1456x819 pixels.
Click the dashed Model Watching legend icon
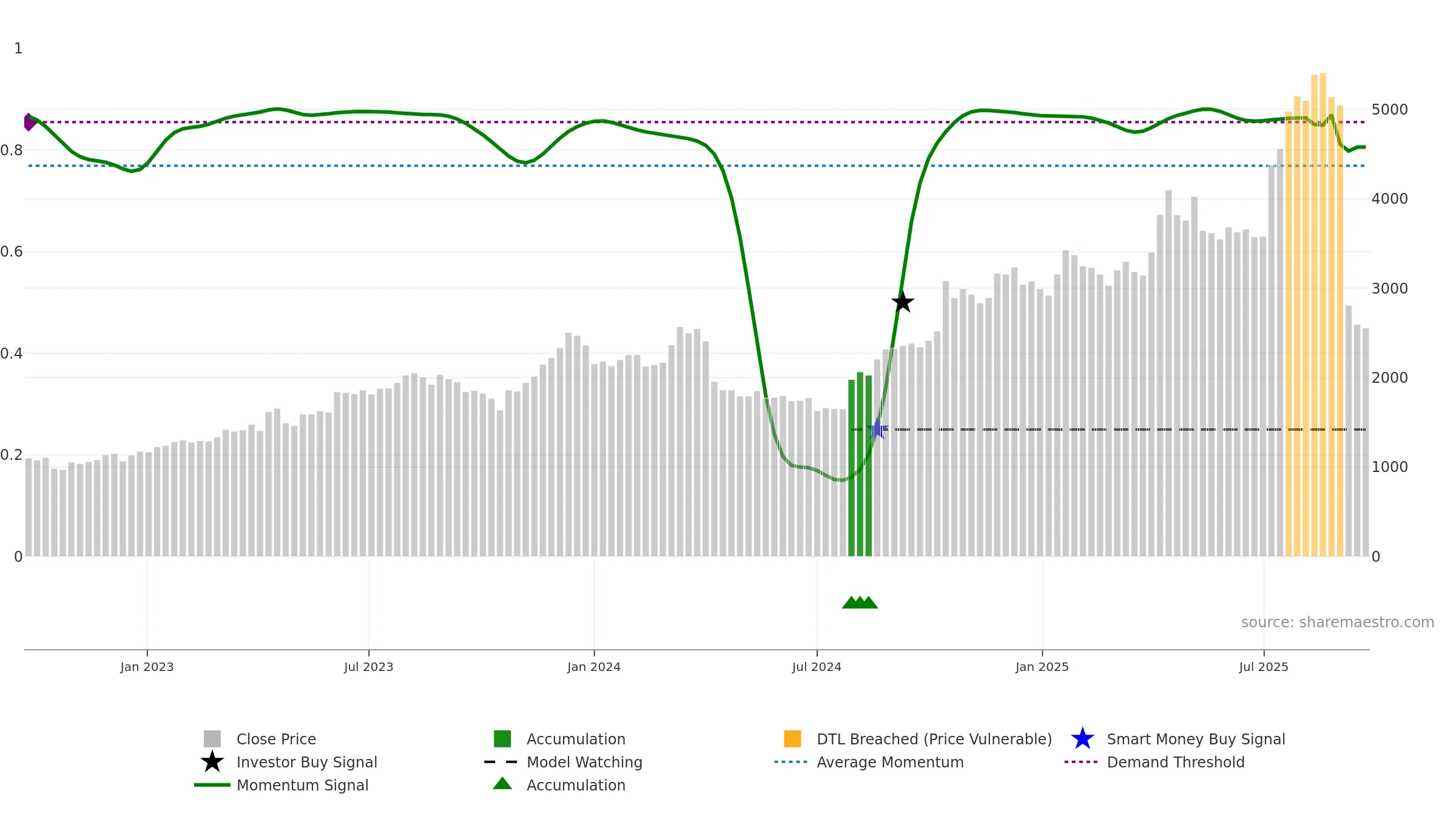click(501, 762)
